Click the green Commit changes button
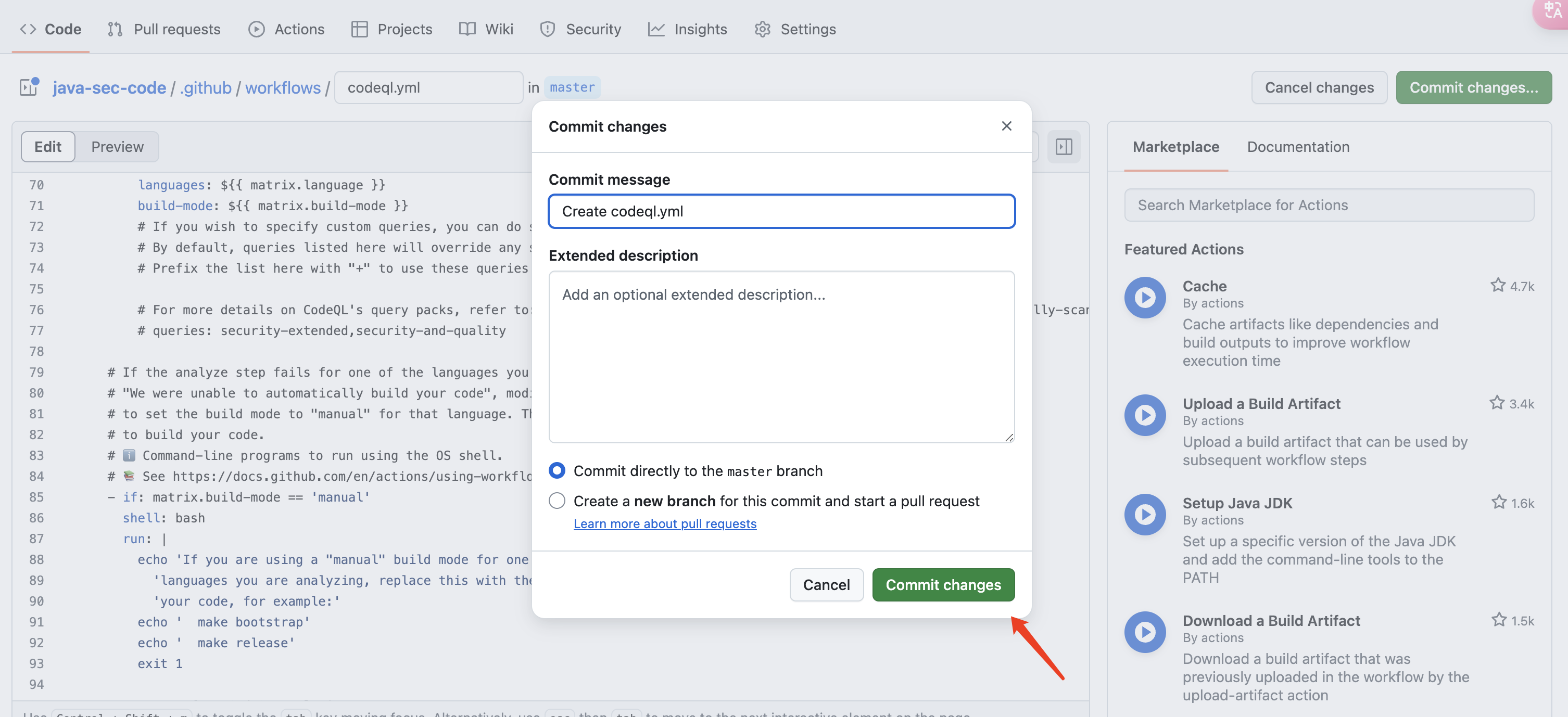This screenshot has width=1568, height=717. coord(942,584)
